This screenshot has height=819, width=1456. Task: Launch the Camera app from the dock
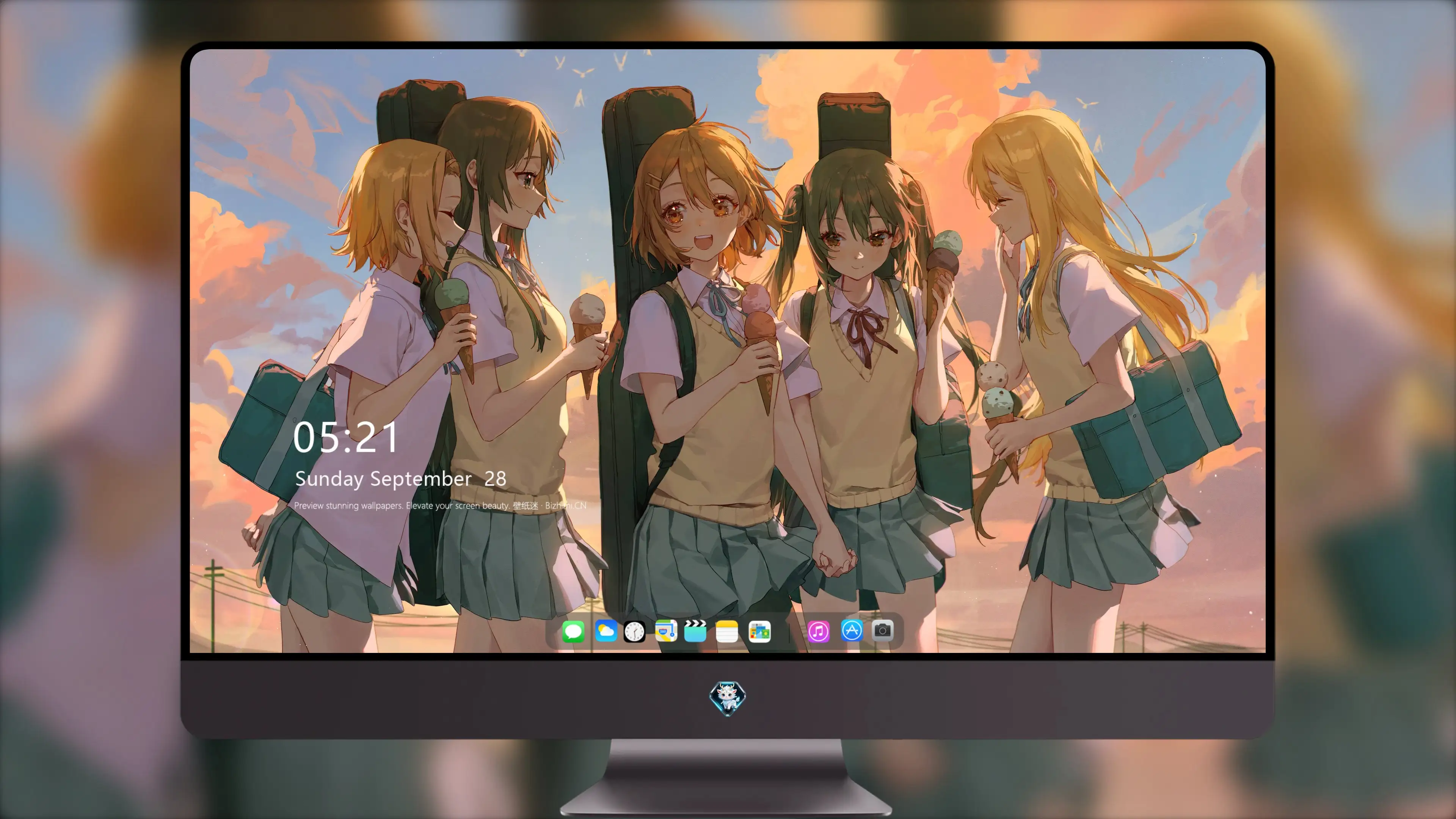[x=882, y=630]
